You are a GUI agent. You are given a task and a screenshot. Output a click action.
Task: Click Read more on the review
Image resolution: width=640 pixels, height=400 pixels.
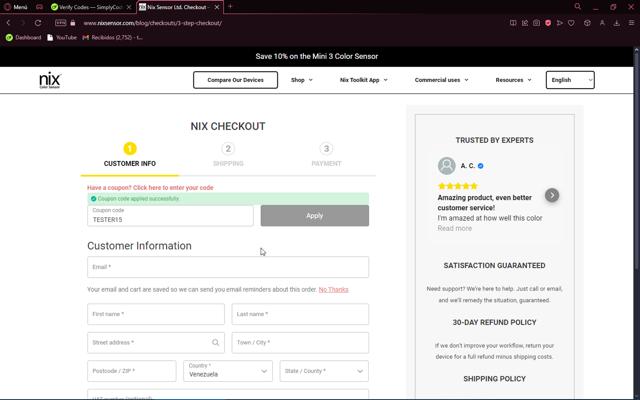coord(455,229)
